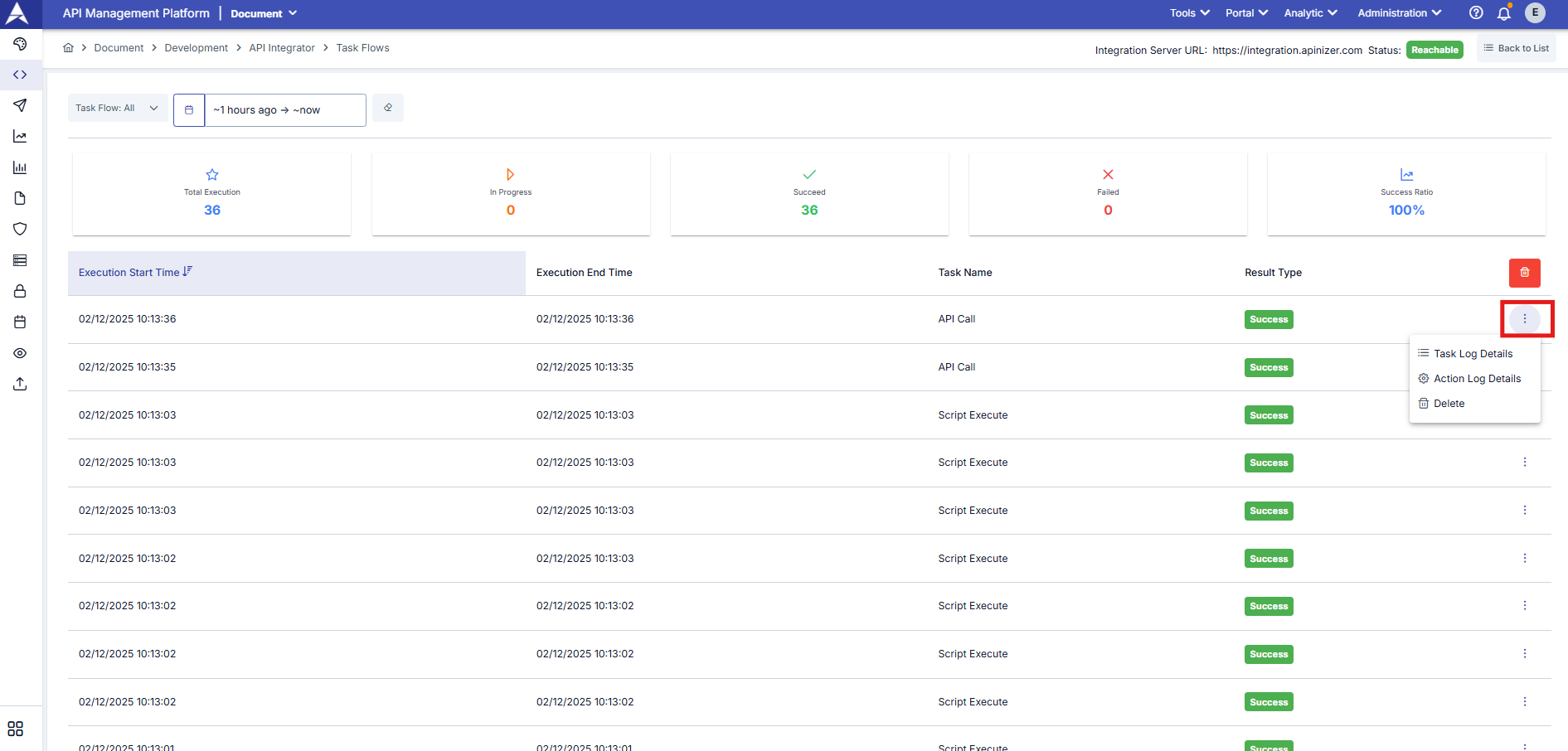This screenshot has width=1568, height=751.
Task: Select the code brackets sidebar icon
Action: (20, 75)
